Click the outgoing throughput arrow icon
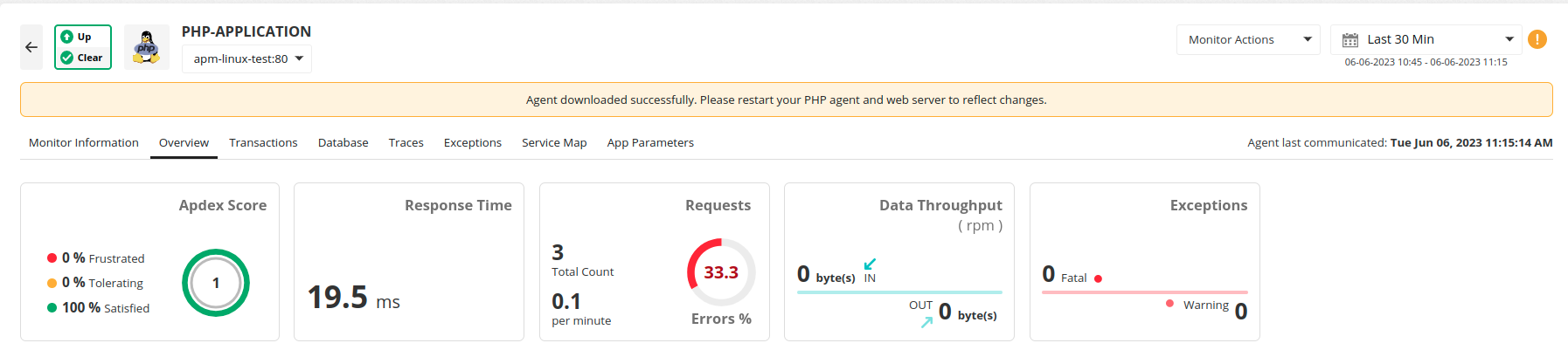 (x=926, y=322)
